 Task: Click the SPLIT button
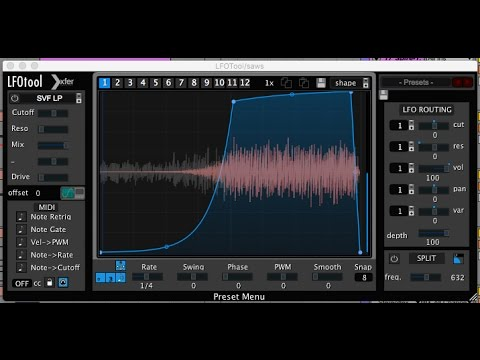point(426,258)
